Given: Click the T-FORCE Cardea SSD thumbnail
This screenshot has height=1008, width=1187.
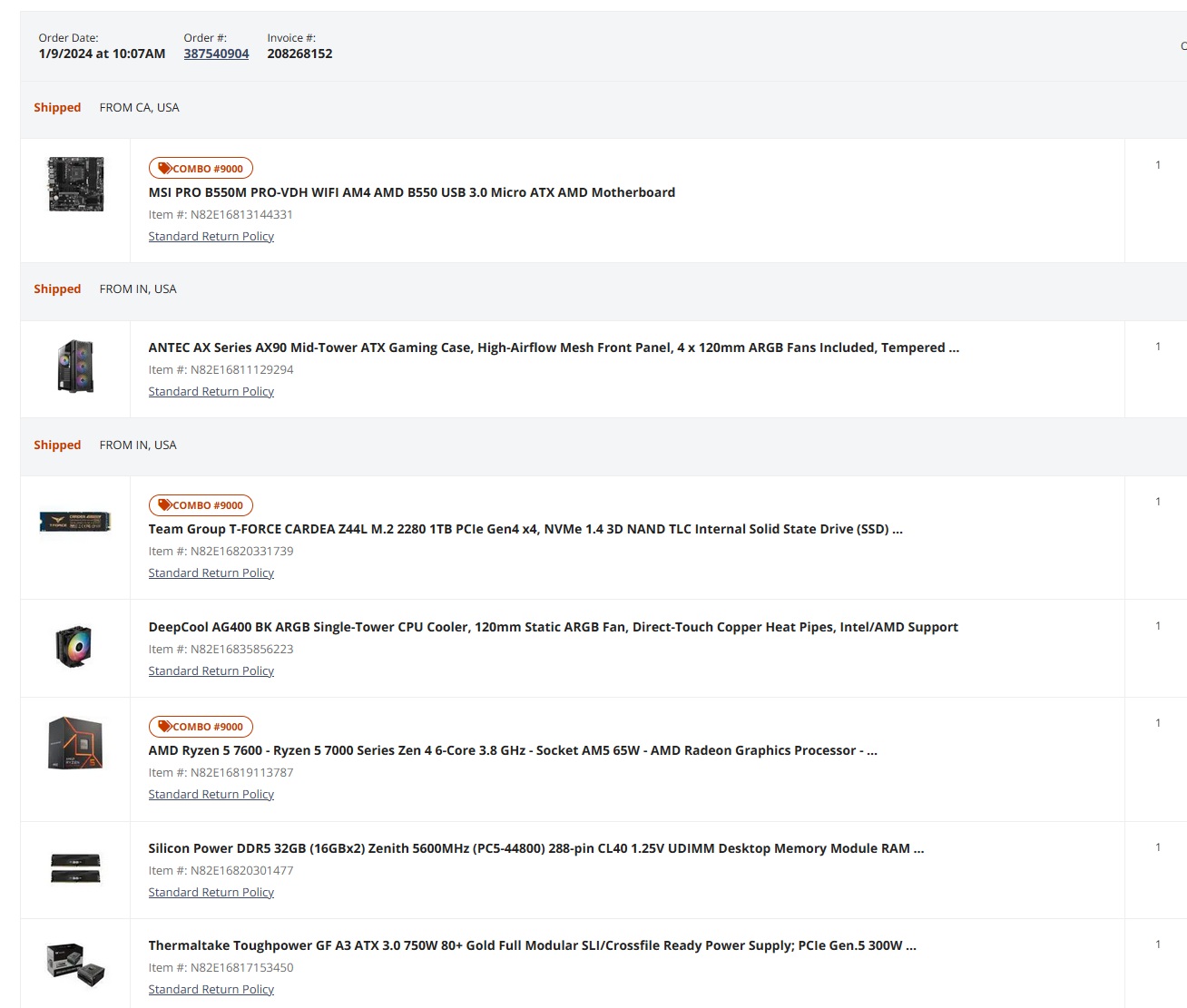Looking at the screenshot, I should click(75, 522).
